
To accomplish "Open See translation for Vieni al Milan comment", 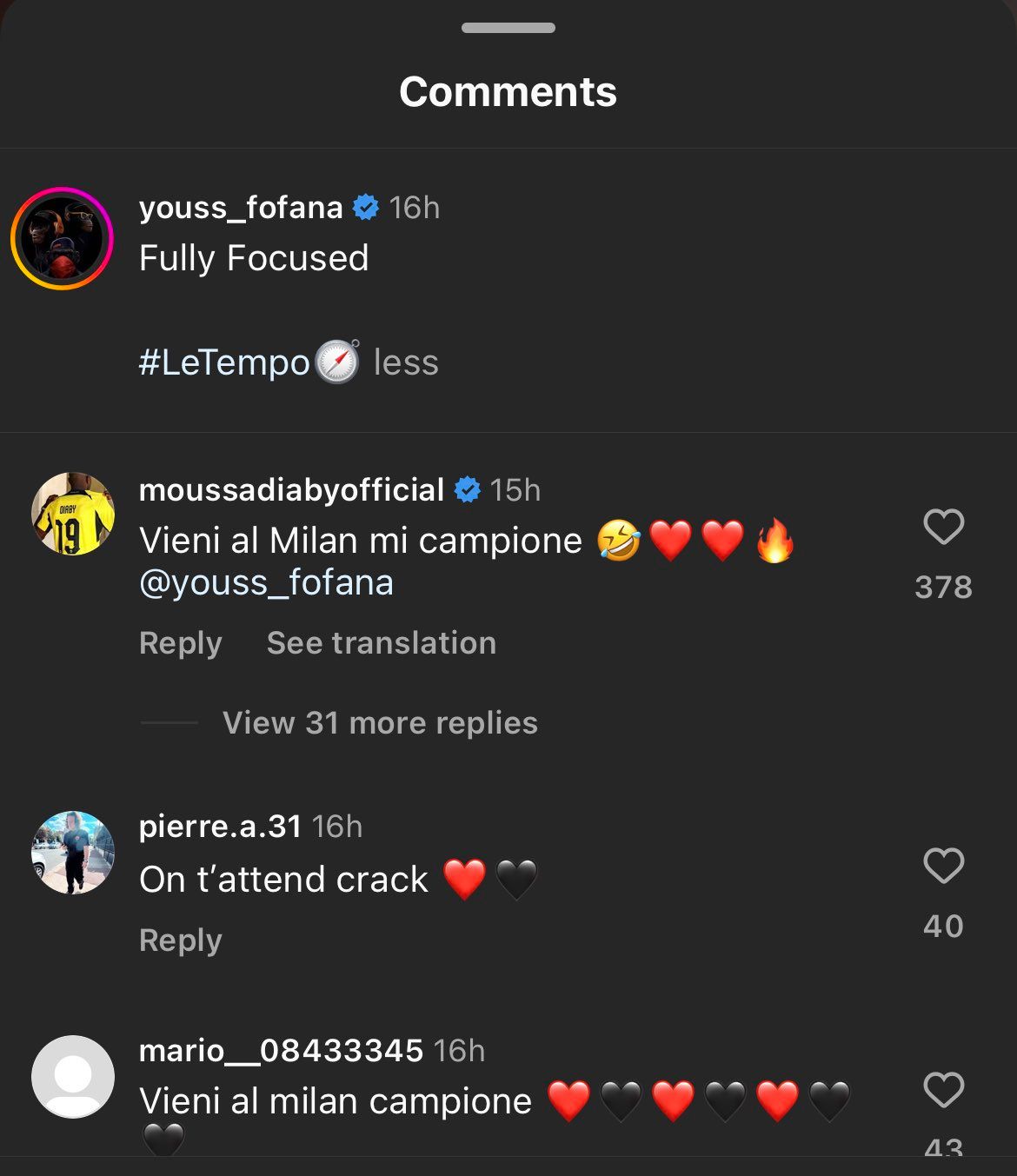I will [381, 643].
